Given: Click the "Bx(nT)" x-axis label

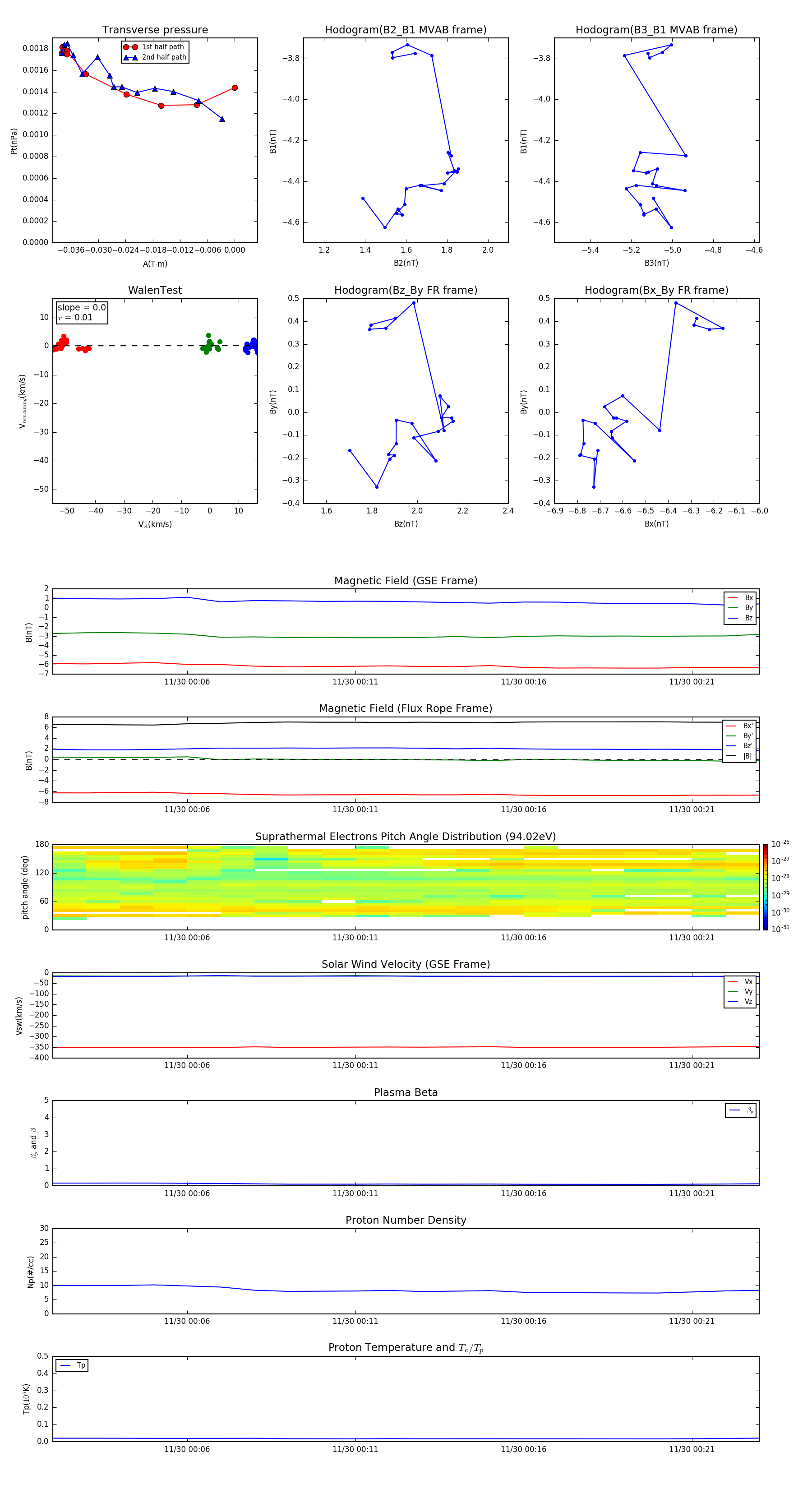Looking at the screenshot, I should coord(656,524).
